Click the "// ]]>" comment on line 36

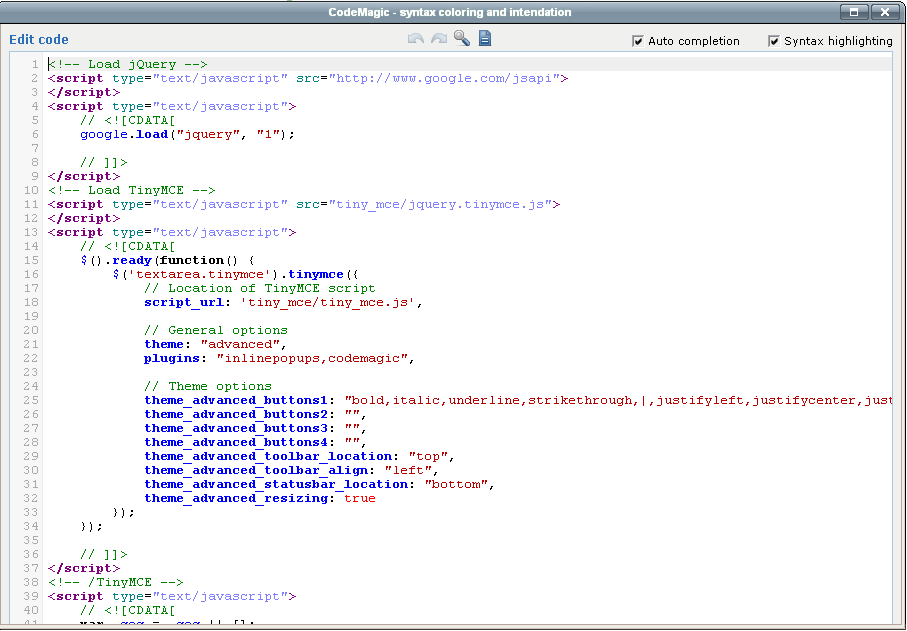coord(104,554)
